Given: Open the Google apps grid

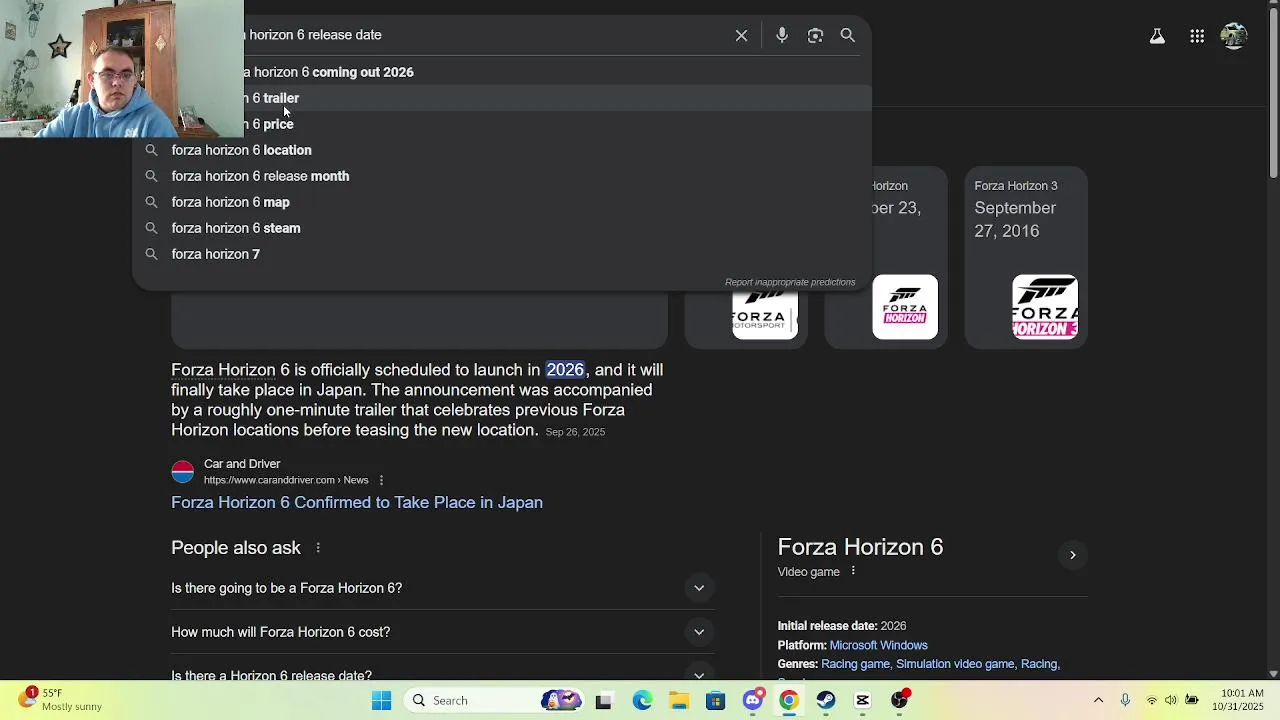Looking at the screenshot, I should point(1197,36).
